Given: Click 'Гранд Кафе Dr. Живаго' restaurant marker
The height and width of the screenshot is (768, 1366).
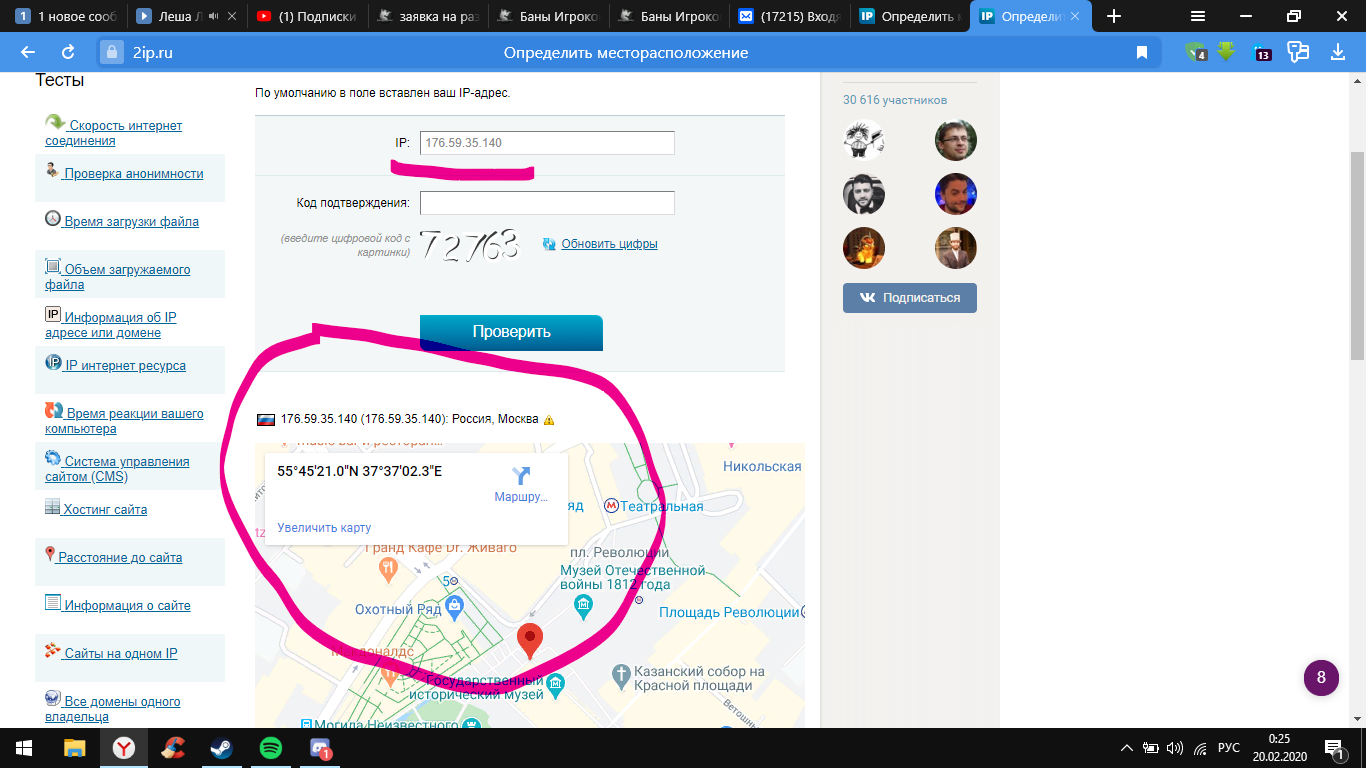Looking at the screenshot, I should (x=388, y=570).
